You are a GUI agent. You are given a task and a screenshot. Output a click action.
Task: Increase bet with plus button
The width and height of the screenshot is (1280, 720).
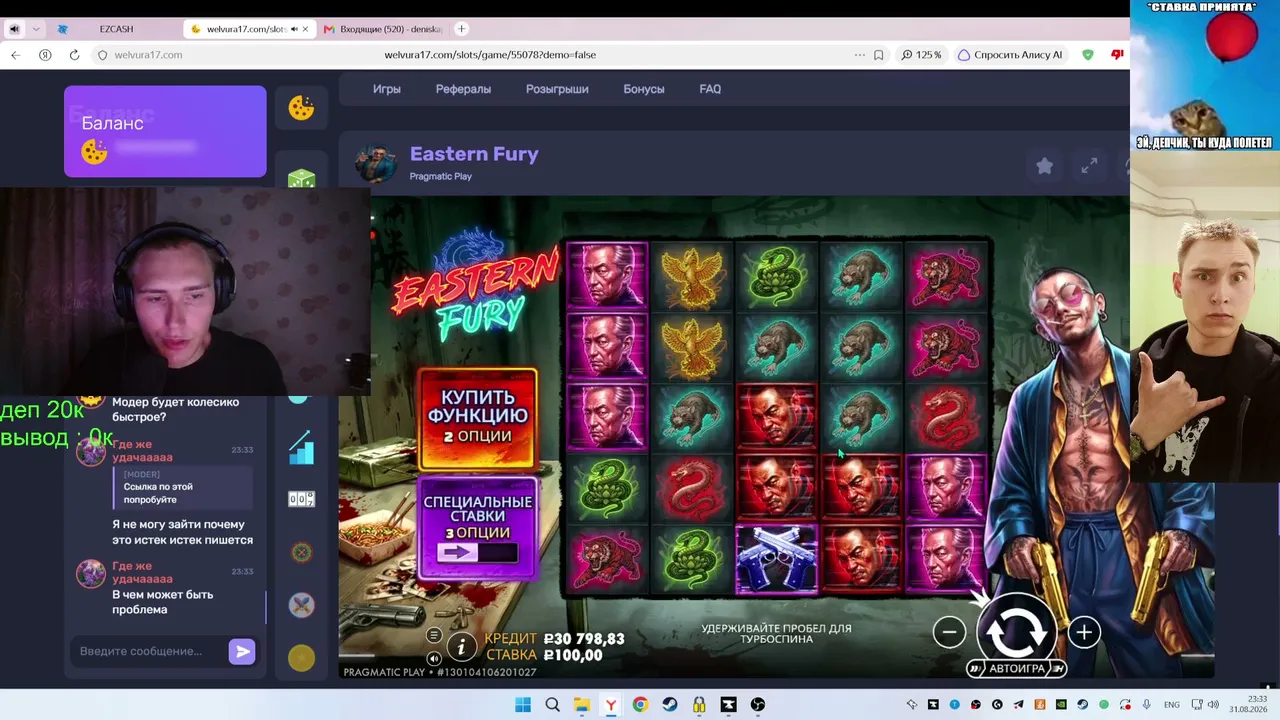(1084, 632)
